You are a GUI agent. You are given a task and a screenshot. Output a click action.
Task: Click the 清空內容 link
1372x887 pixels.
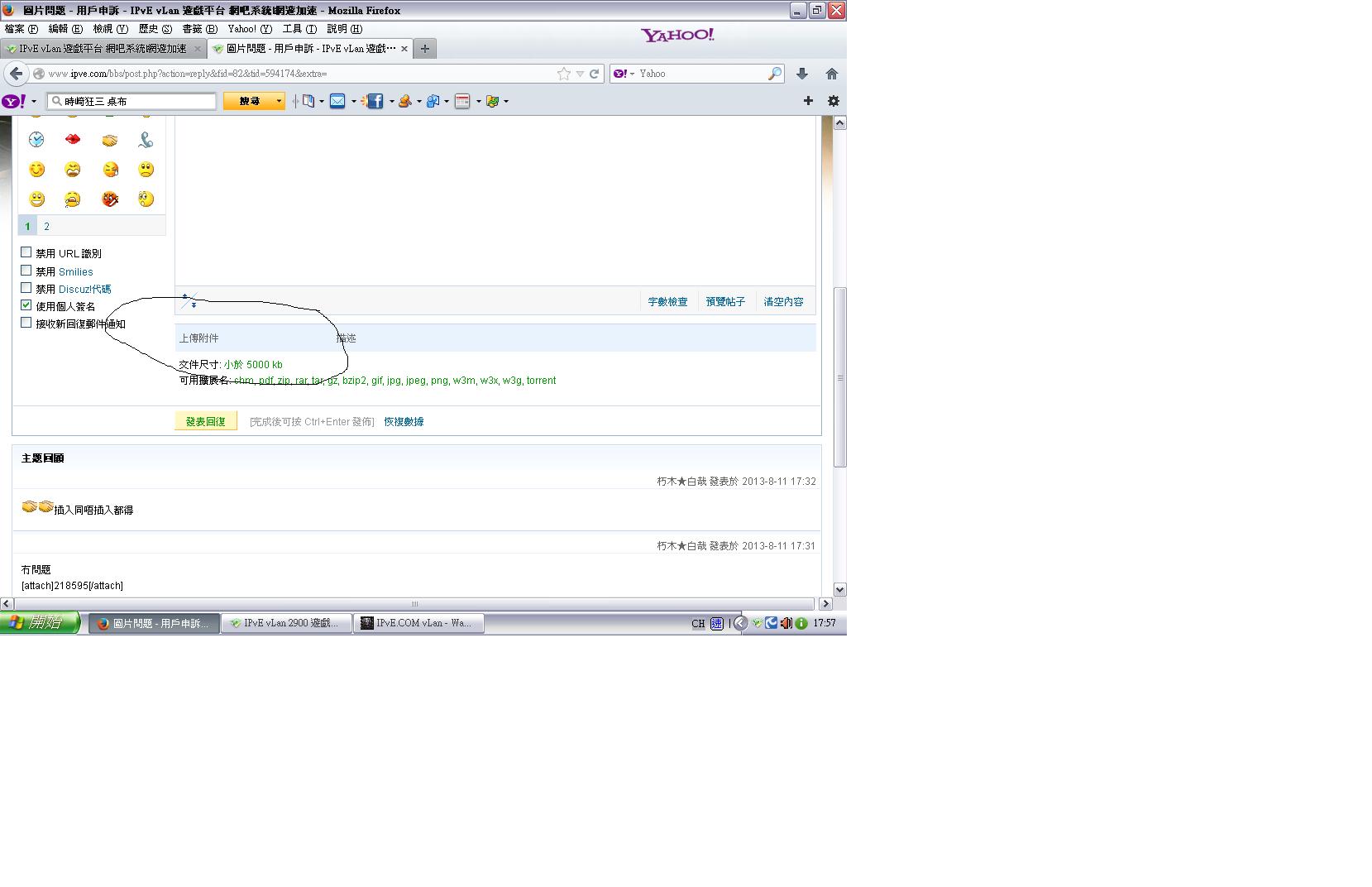coord(783,302)
